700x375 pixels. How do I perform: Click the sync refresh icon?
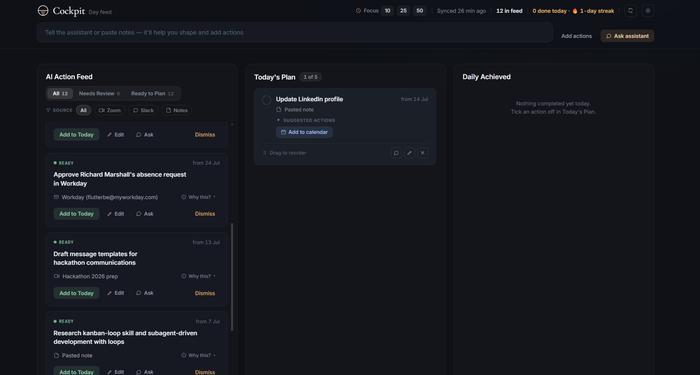pyautogui.click(x=630, y=11)
